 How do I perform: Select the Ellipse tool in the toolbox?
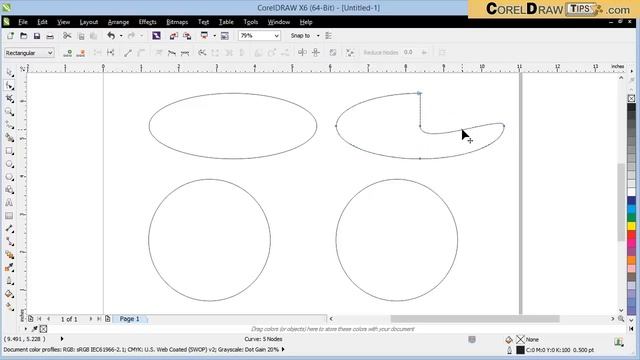pyautogui.click(x=9, y=164)
